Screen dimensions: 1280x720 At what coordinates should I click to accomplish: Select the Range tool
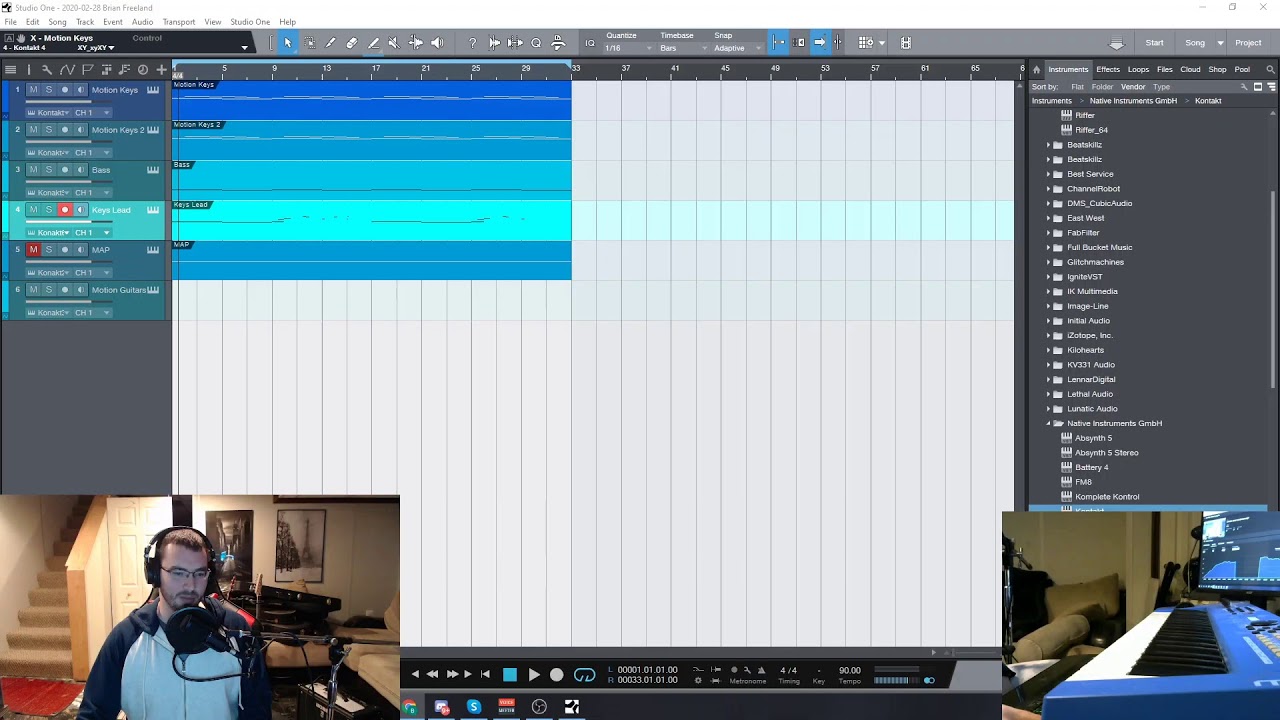[x=310, y=43]
